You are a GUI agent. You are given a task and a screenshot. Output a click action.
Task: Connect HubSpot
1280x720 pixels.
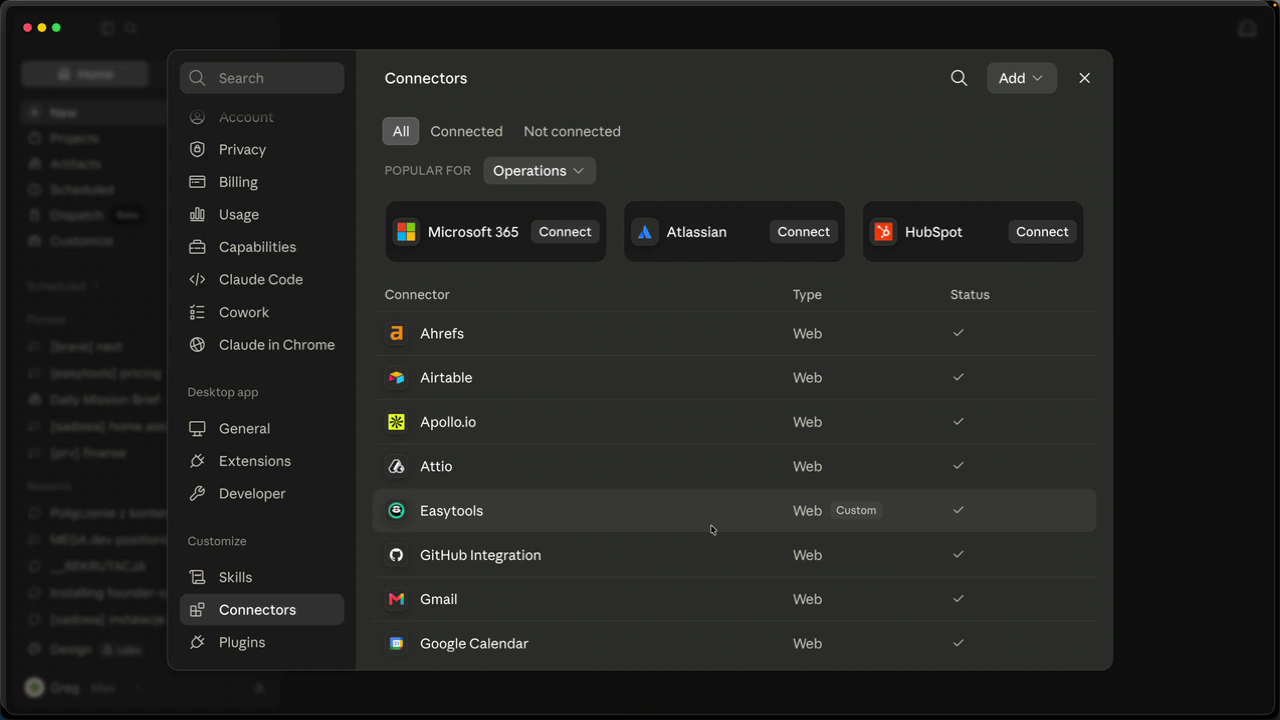(x=1042, y=232)
